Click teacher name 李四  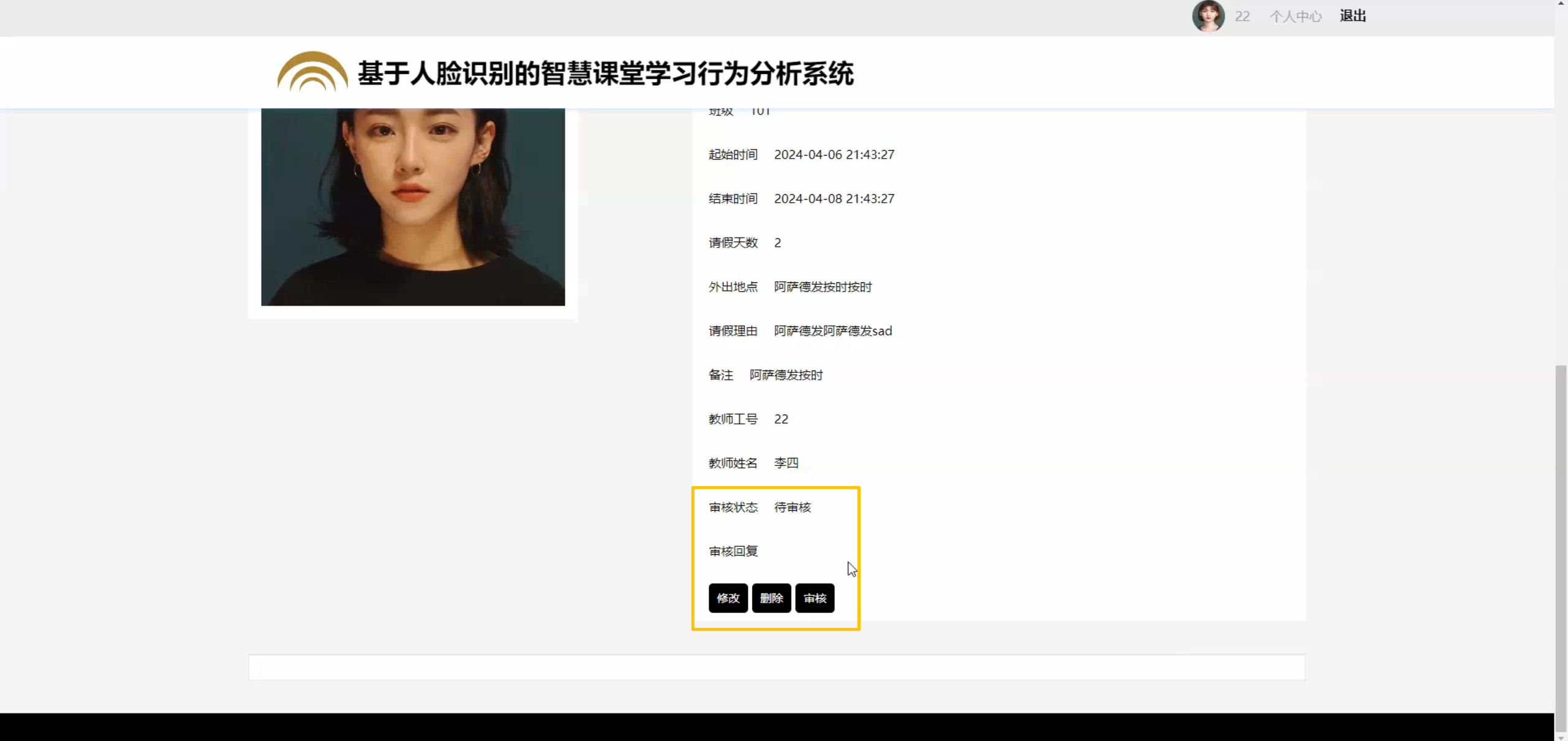point(786,464)
